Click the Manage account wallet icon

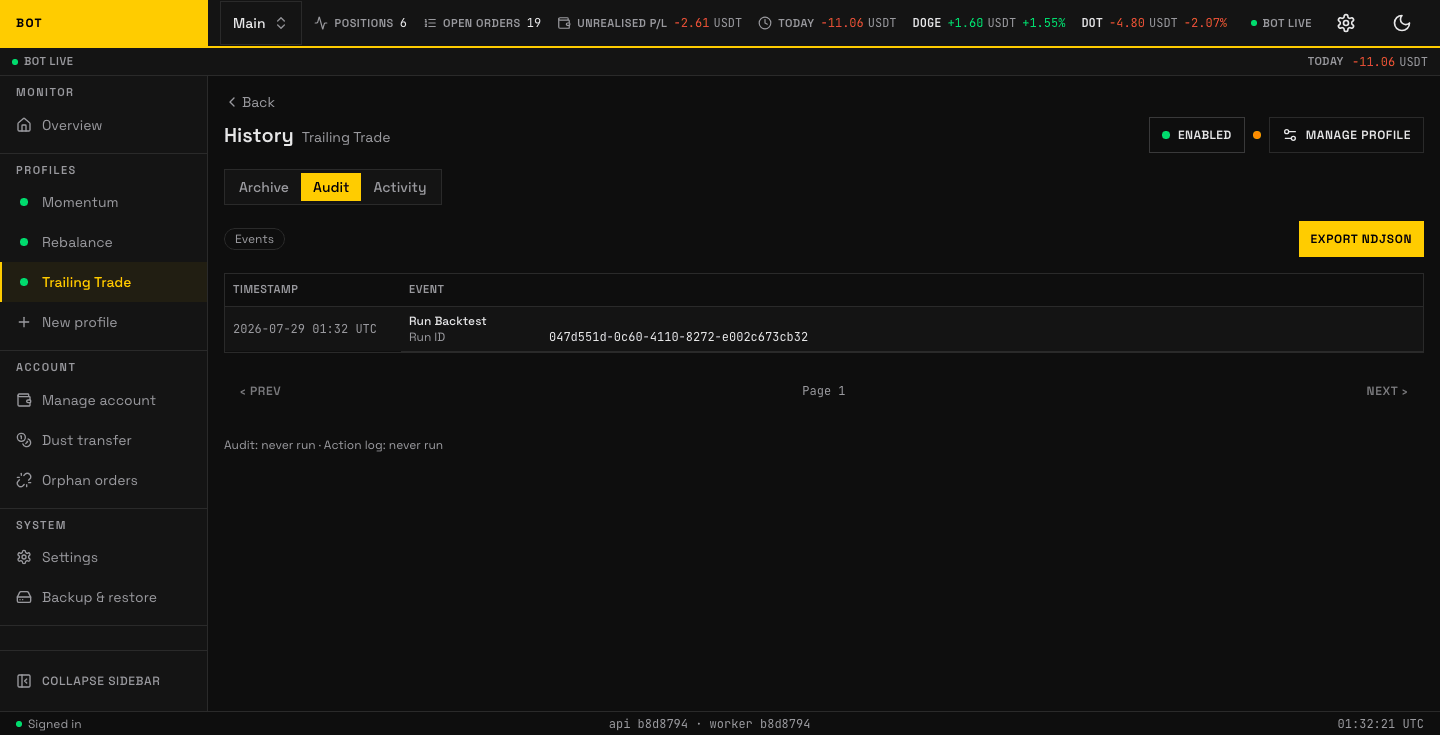(x=25, y=400)
